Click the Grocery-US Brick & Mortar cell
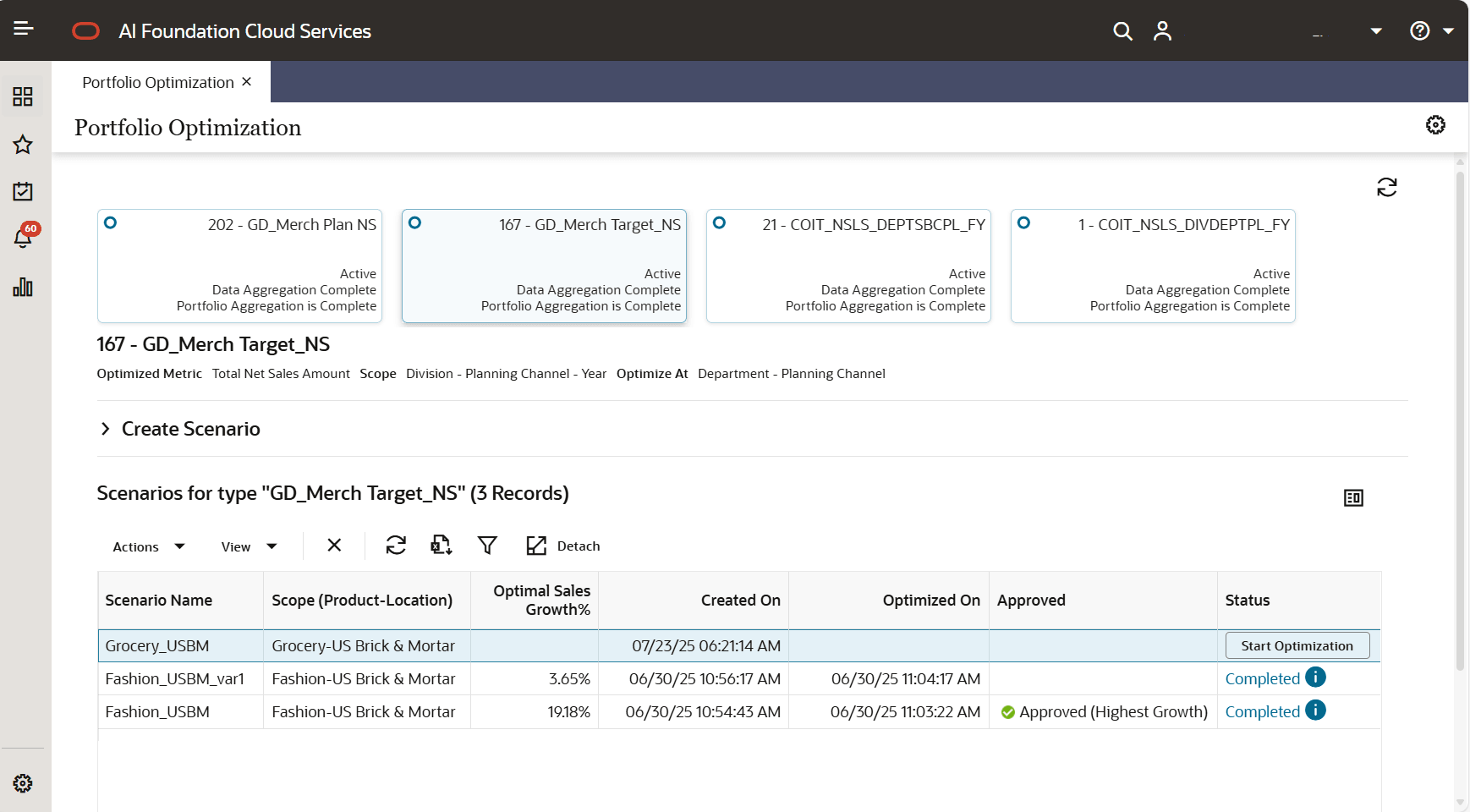1470x812 pixels. pyautogui.click(x=366, y=646)
